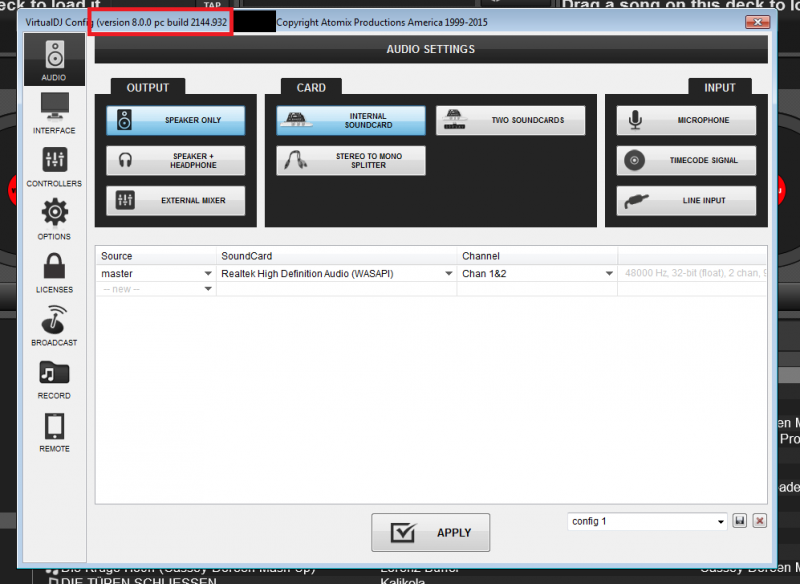The width and height of the screenshot is (800, 584).
Task: Select Speaker + Headphone output
Action: 176,161
